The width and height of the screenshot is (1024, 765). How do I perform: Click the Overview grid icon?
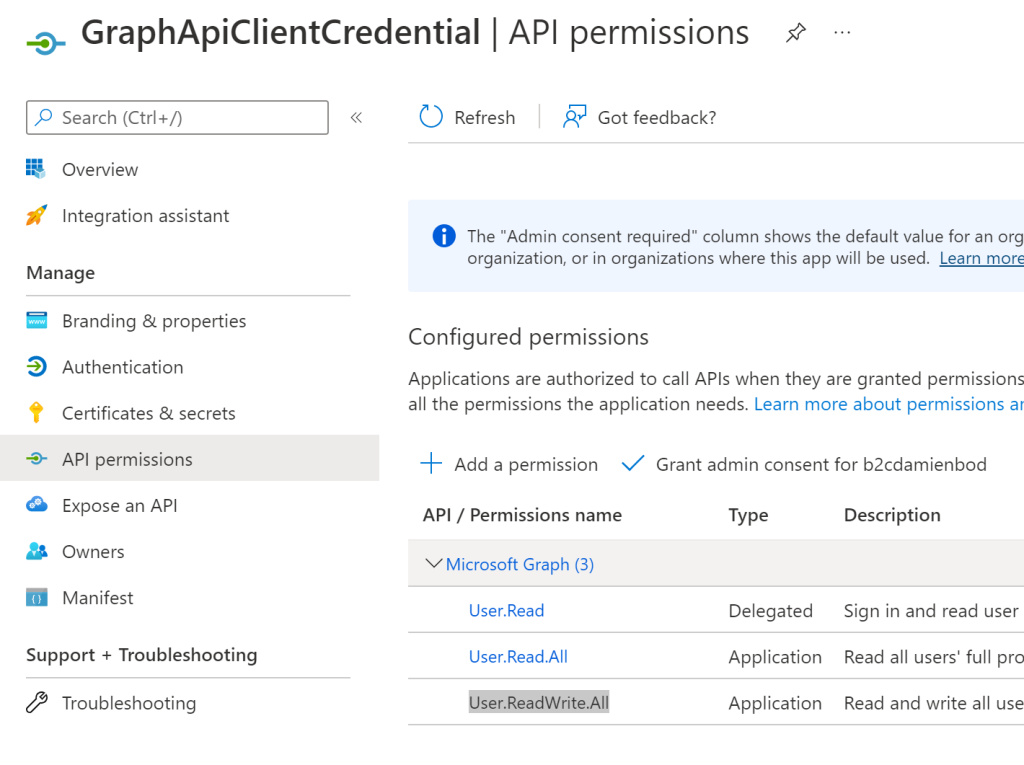pos(36,169)
